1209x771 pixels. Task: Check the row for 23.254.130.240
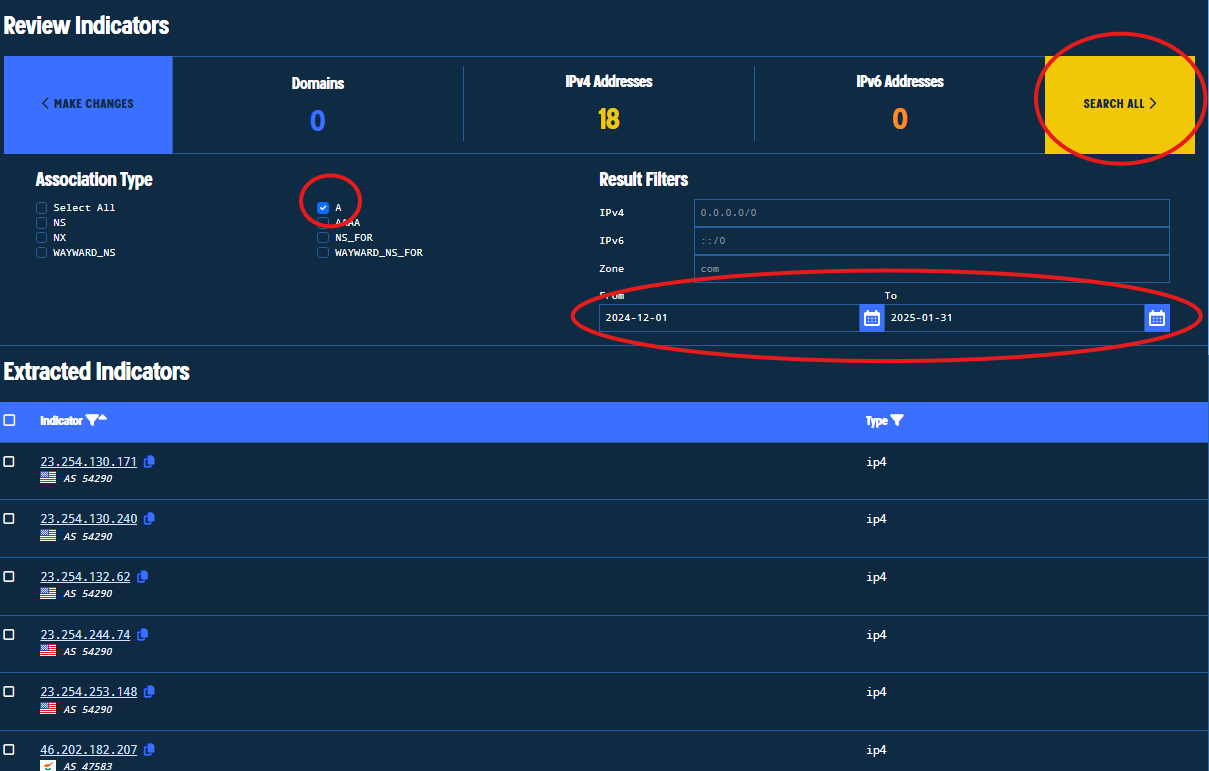[9, 518]
